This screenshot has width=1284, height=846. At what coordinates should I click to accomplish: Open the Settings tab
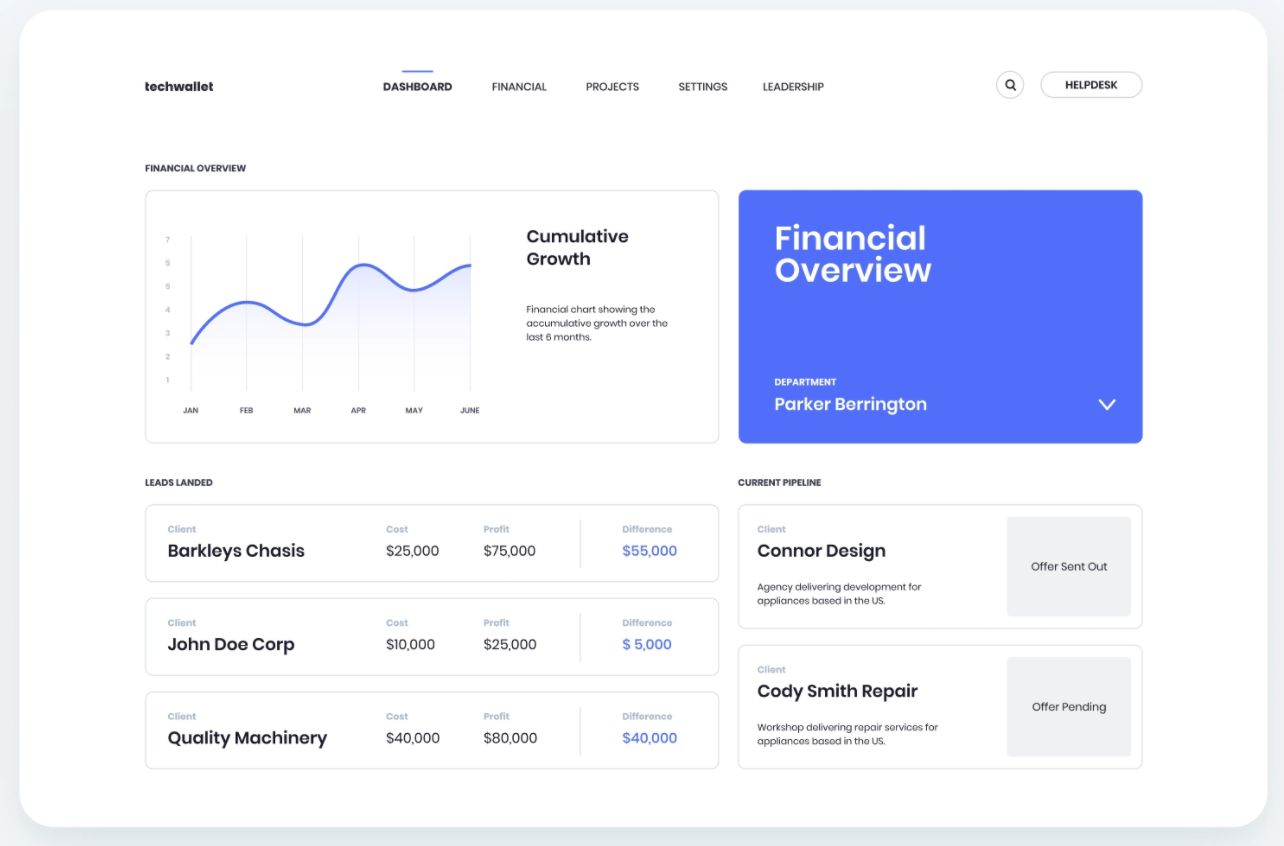[703, 87]
